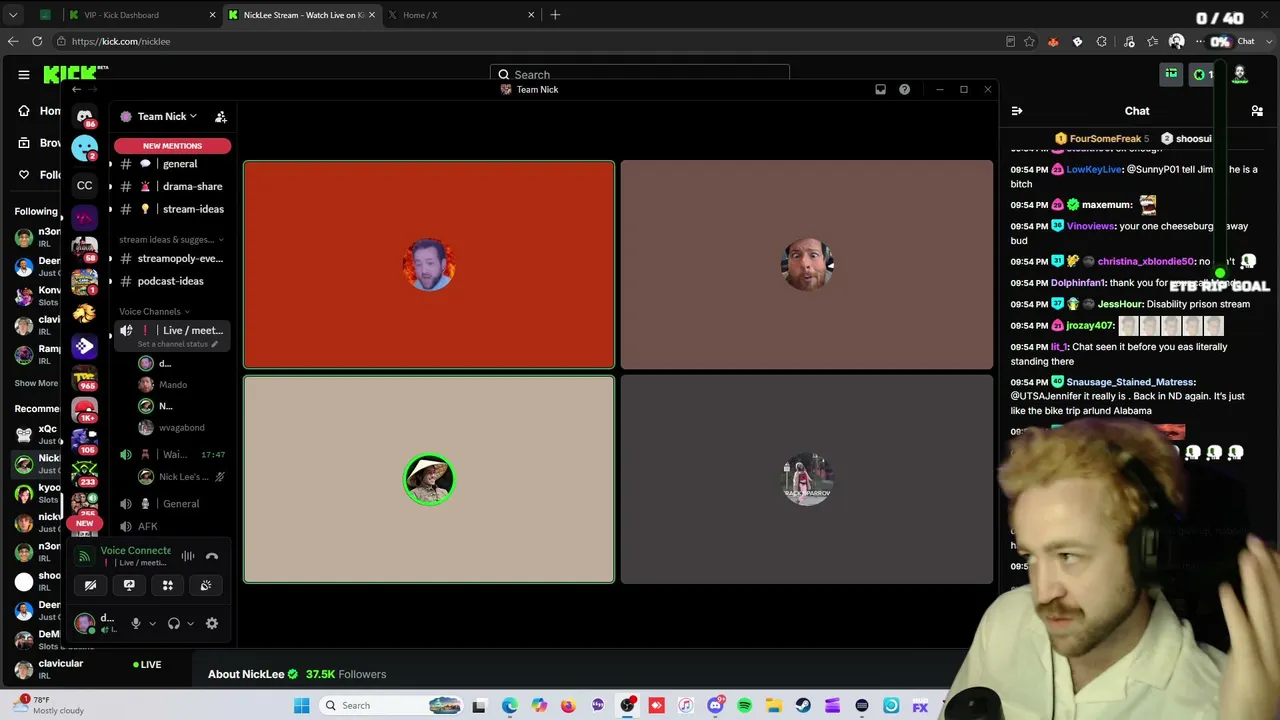Collapse the Voice Channels category
Viewport: 1280px width, 720px height.
tap(154, 311)
